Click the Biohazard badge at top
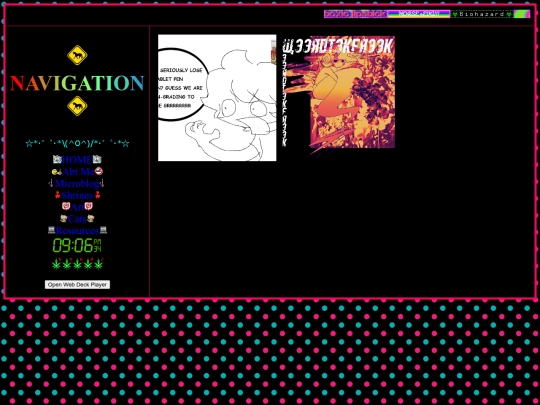This screenshot has width=540, height=405. point(482,14)
